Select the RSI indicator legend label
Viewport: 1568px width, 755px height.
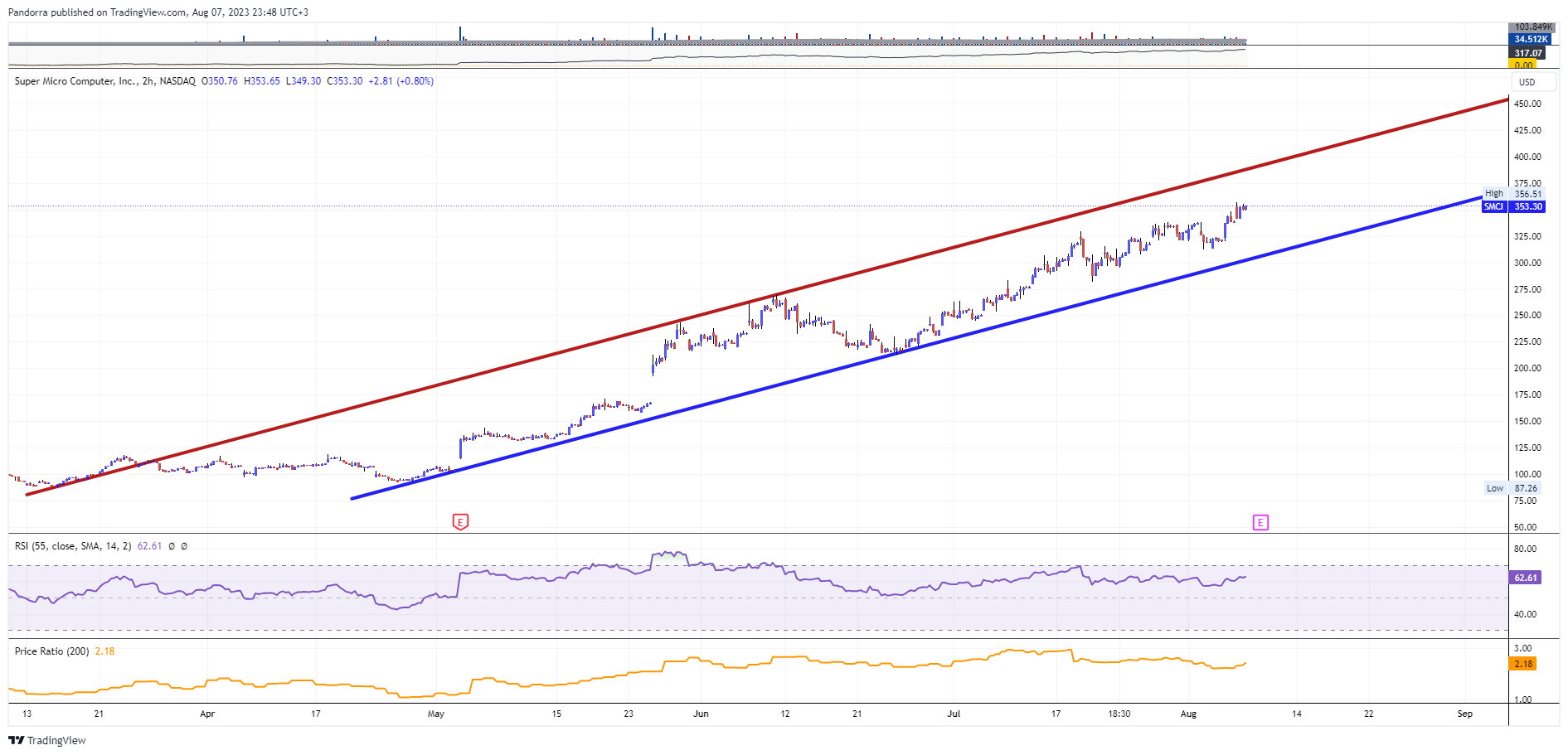(73, 546)
